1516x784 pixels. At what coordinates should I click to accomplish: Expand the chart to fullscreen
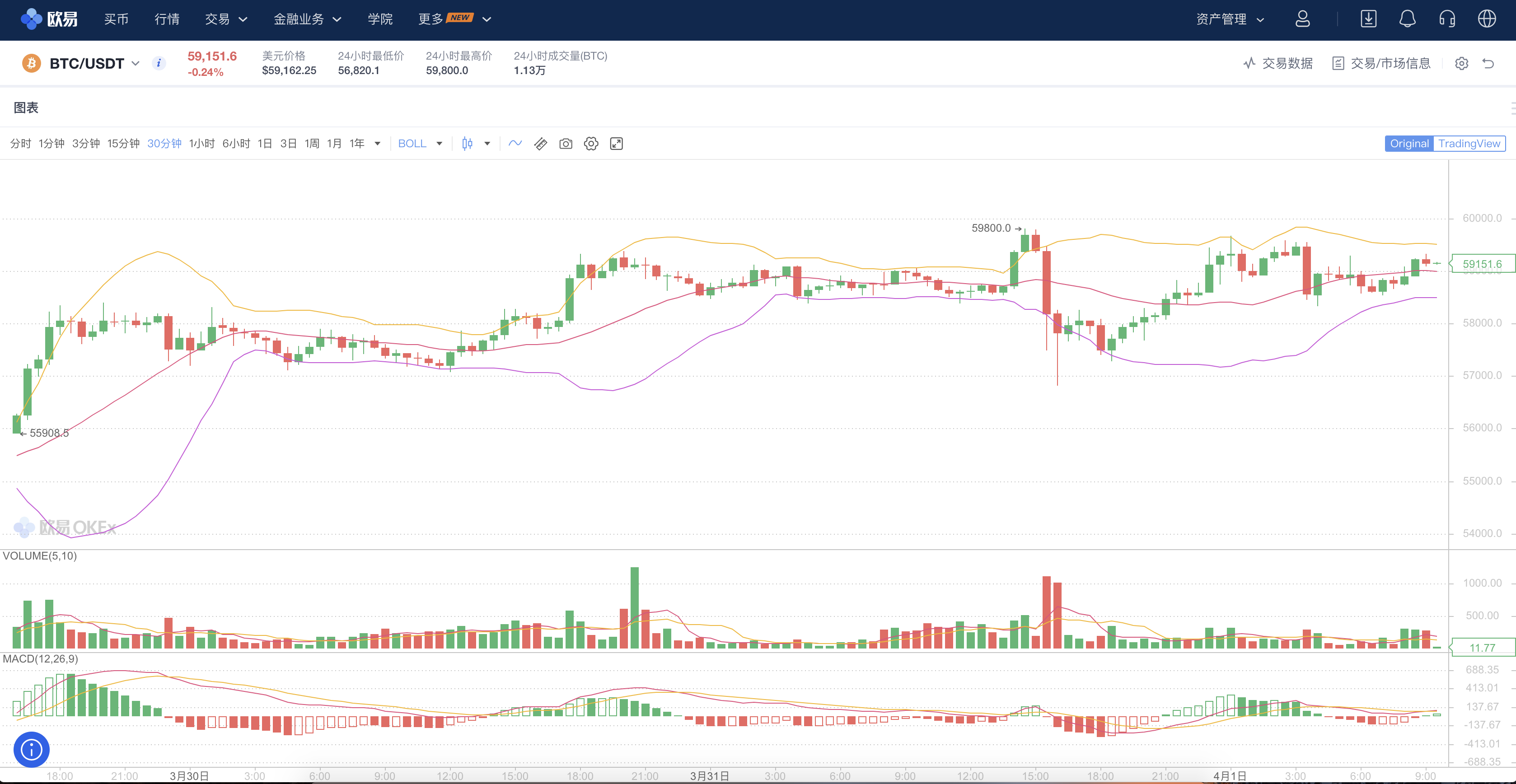tap(616, 144)
